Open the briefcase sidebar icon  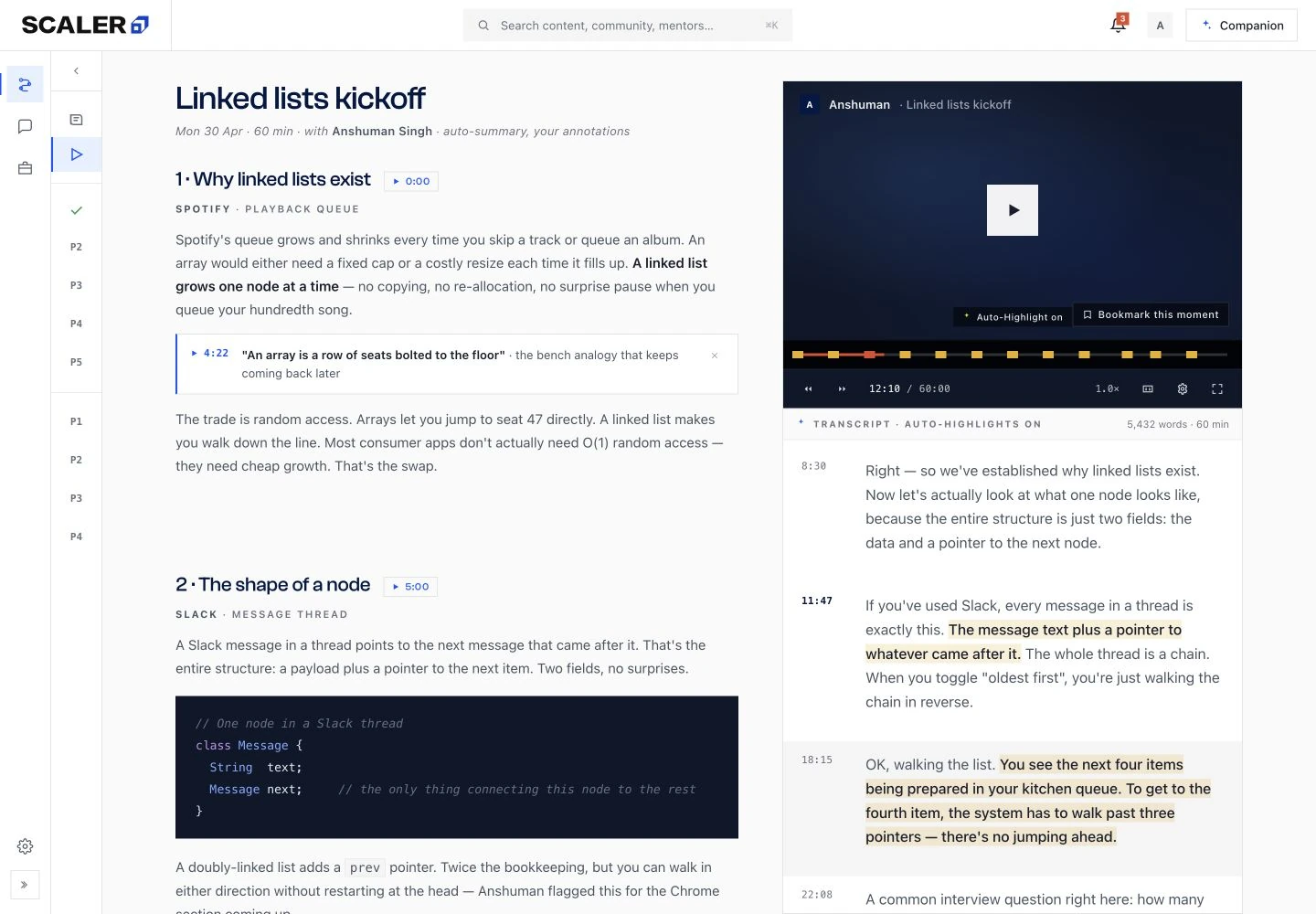tap(25, 168)
